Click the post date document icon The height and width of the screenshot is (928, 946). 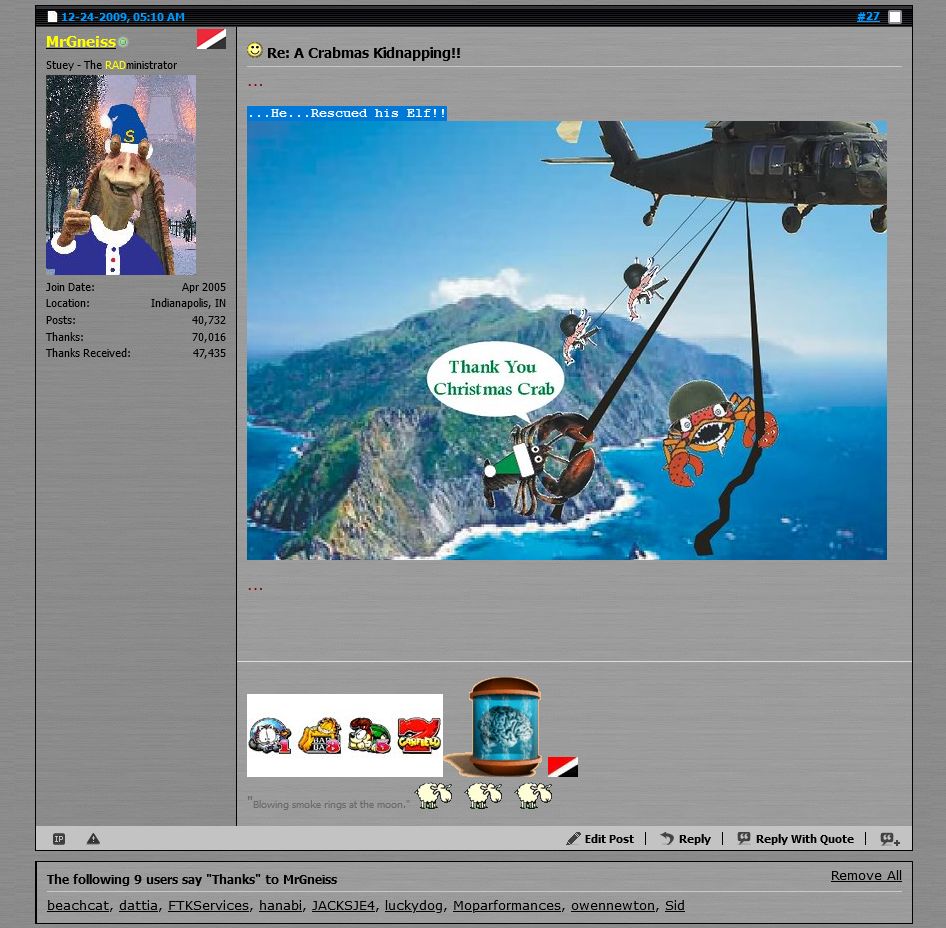coord(52,17)
